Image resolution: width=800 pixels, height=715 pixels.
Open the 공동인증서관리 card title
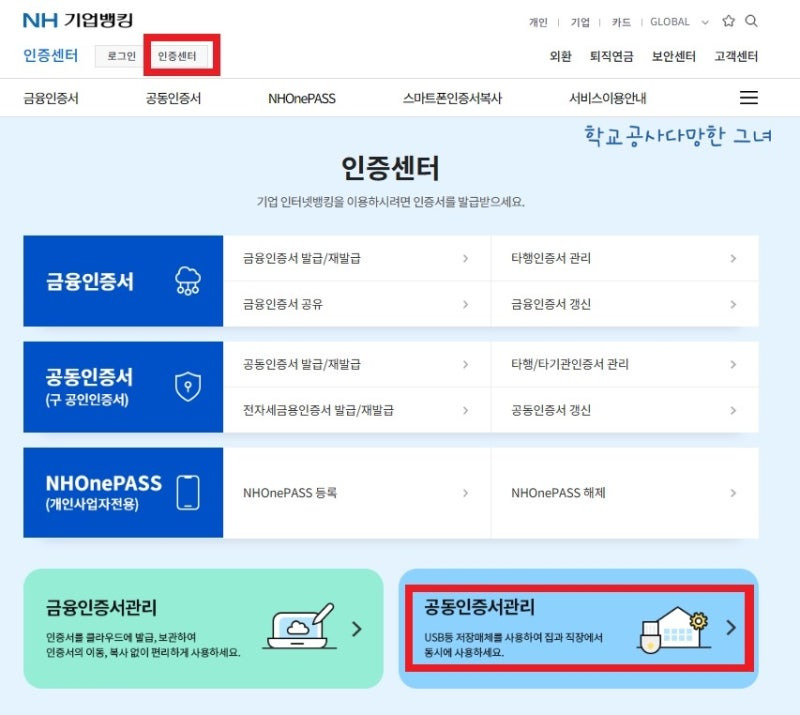[480, 607]
